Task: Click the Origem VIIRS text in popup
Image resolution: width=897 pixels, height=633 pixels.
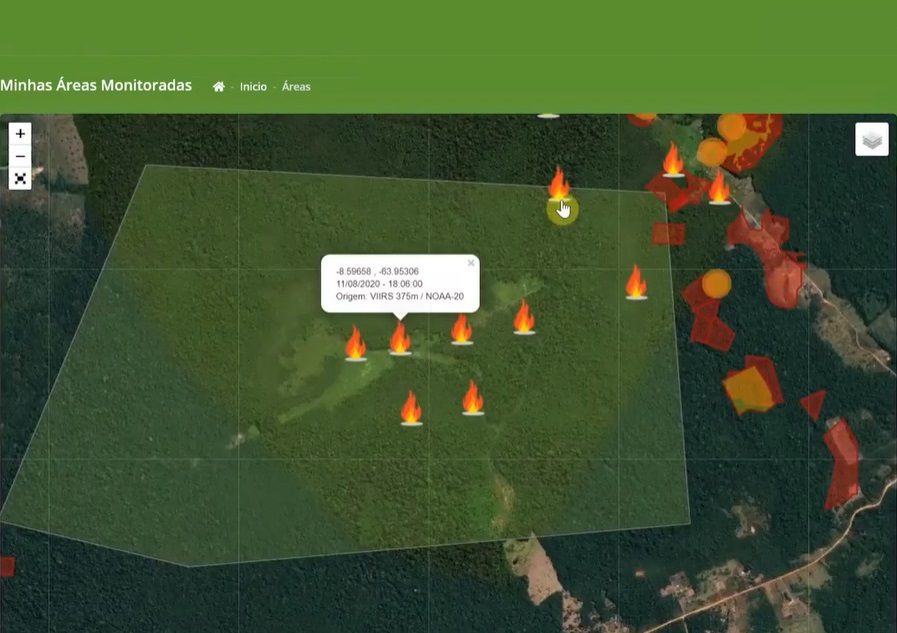Action: click(399, 296)
